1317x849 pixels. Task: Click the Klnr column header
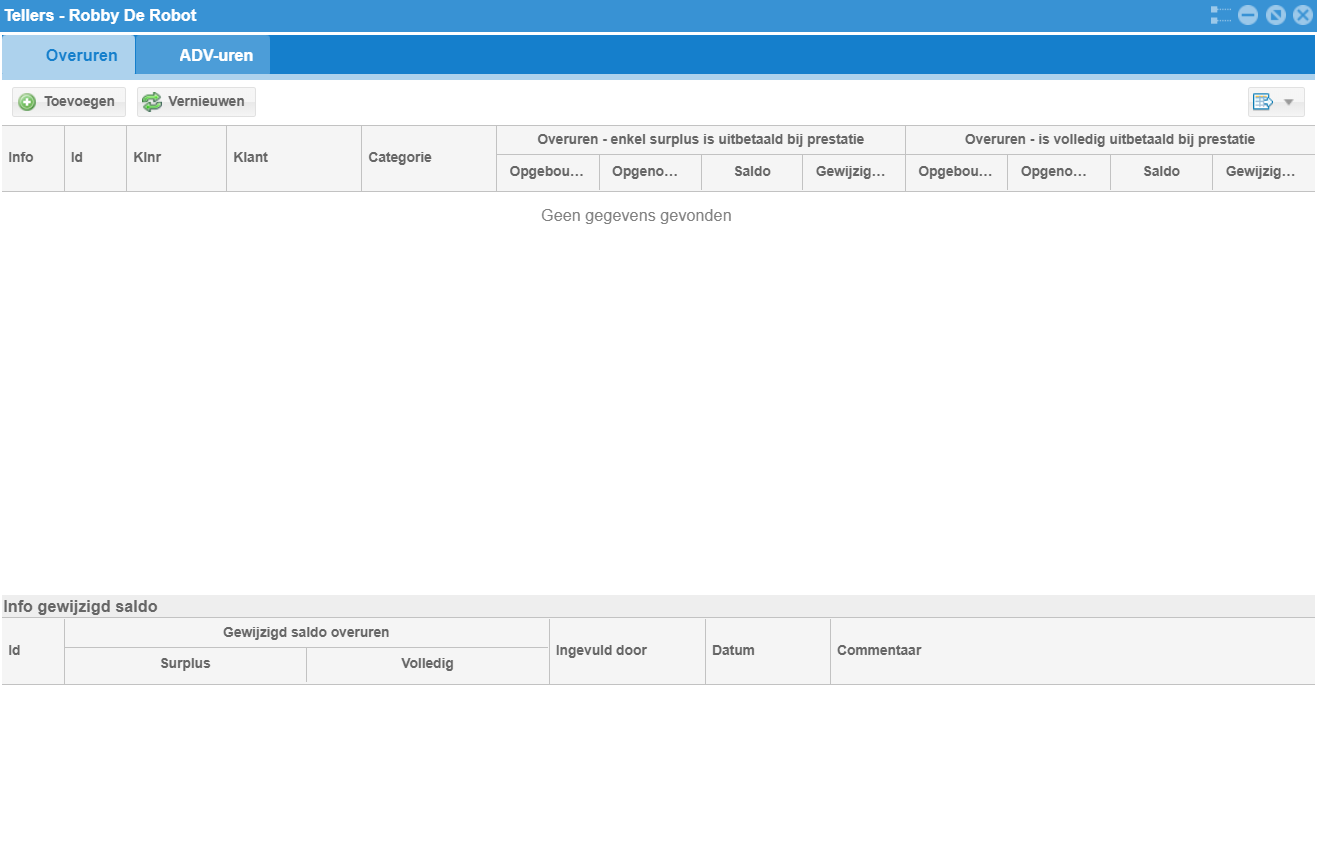(x=176, y=158)
